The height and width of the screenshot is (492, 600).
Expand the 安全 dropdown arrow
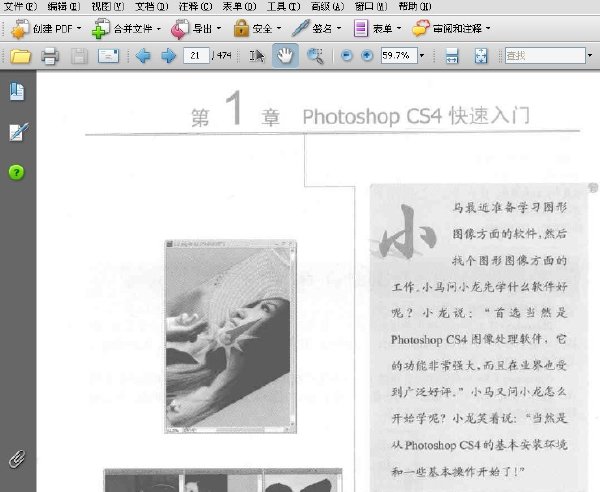tap(279, 28)
